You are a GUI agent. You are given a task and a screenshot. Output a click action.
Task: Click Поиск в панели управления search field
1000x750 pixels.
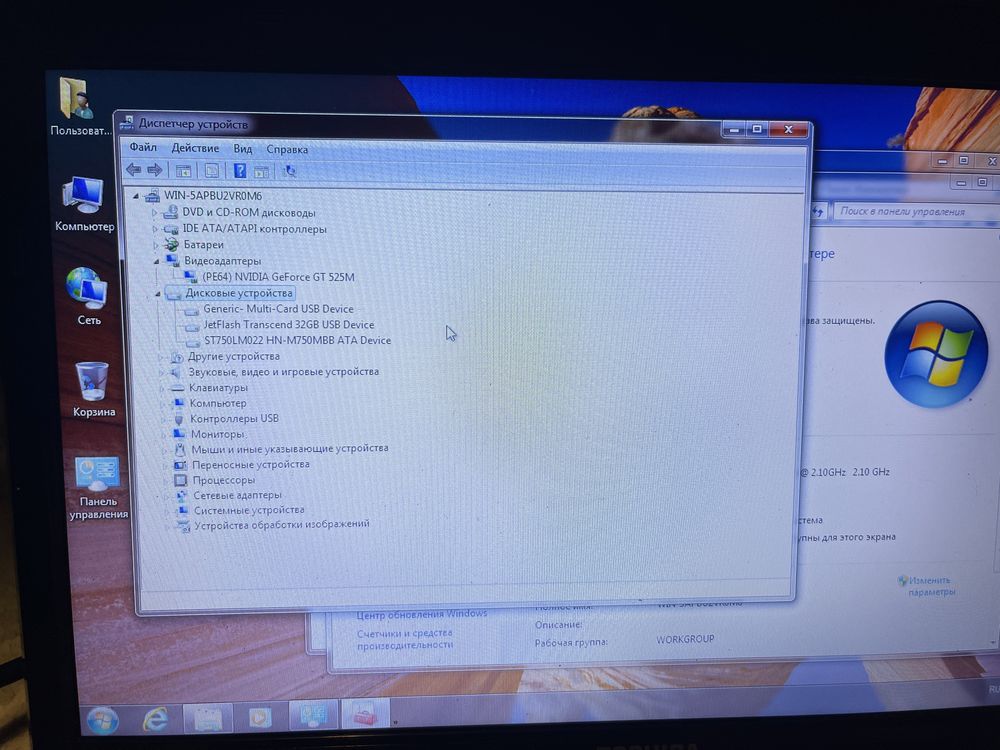click(x=918, y=211)
